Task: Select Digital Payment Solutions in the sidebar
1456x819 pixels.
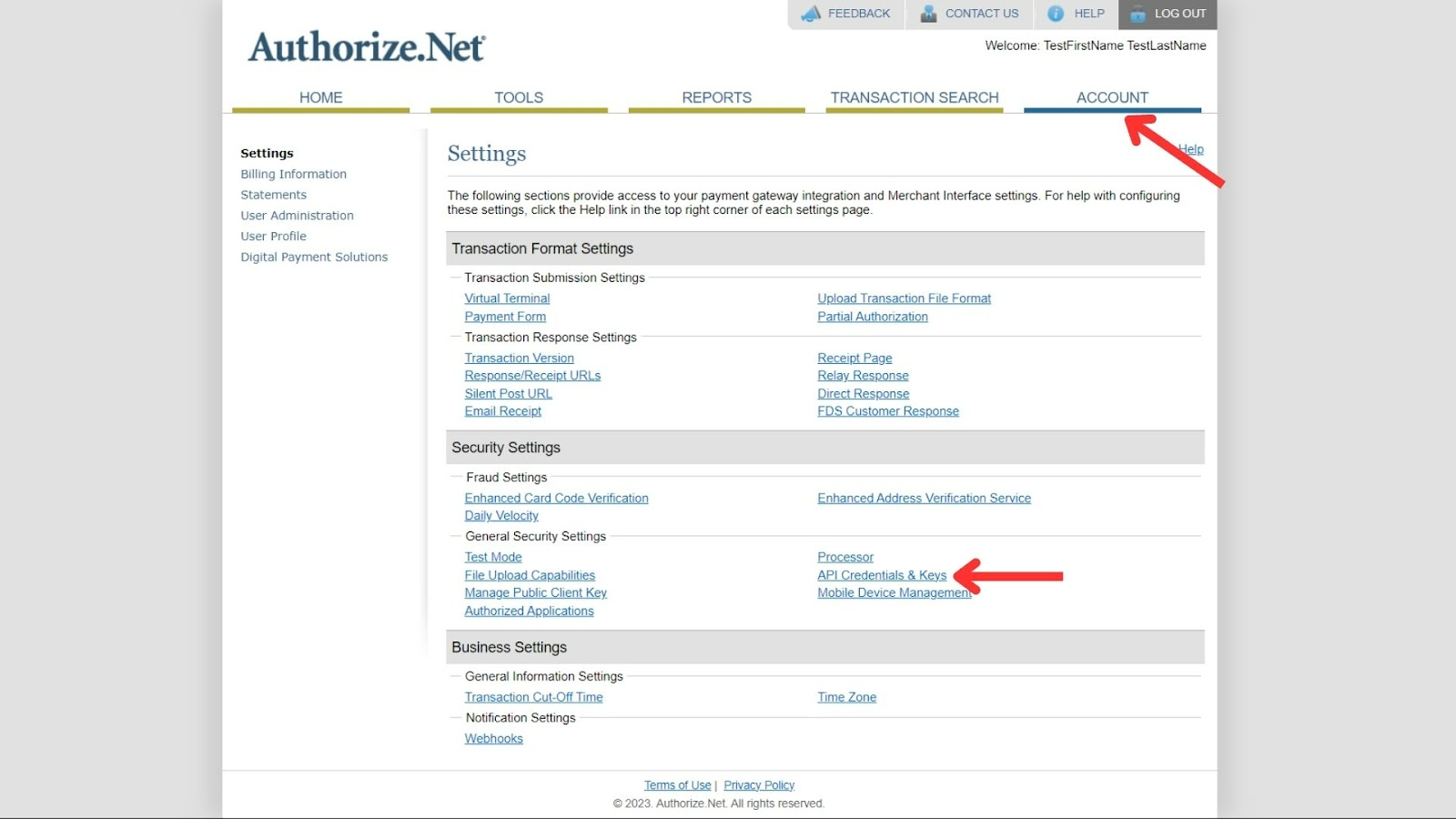Action: click(314, 258)
